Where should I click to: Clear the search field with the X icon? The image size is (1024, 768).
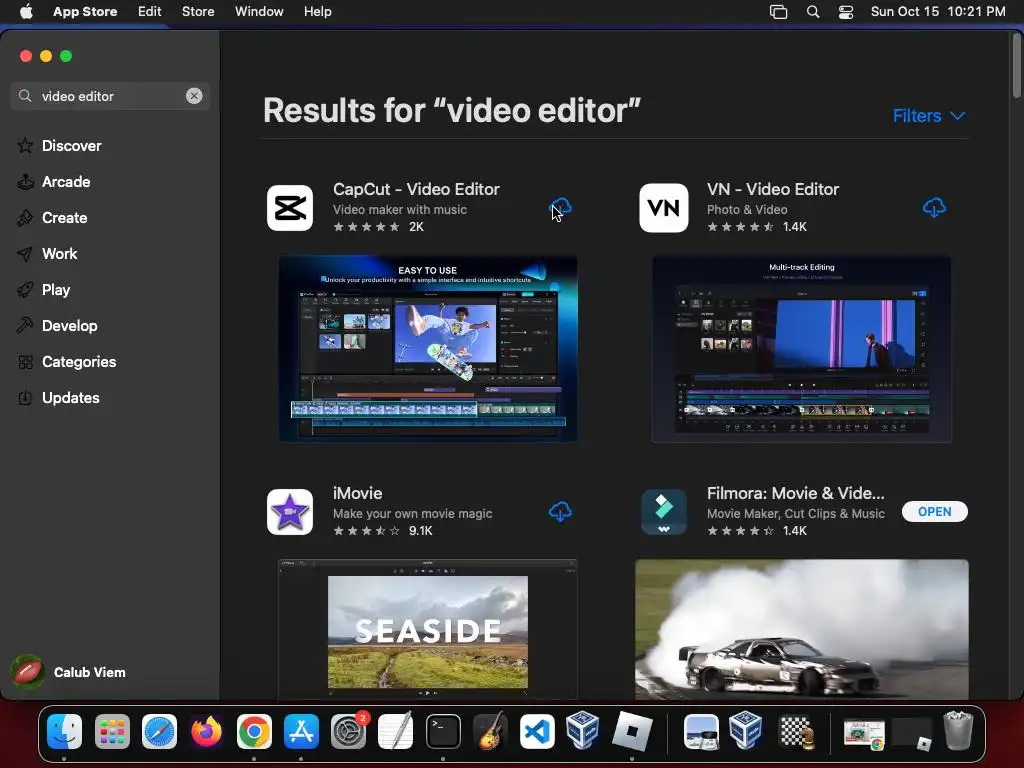[194, 96]
